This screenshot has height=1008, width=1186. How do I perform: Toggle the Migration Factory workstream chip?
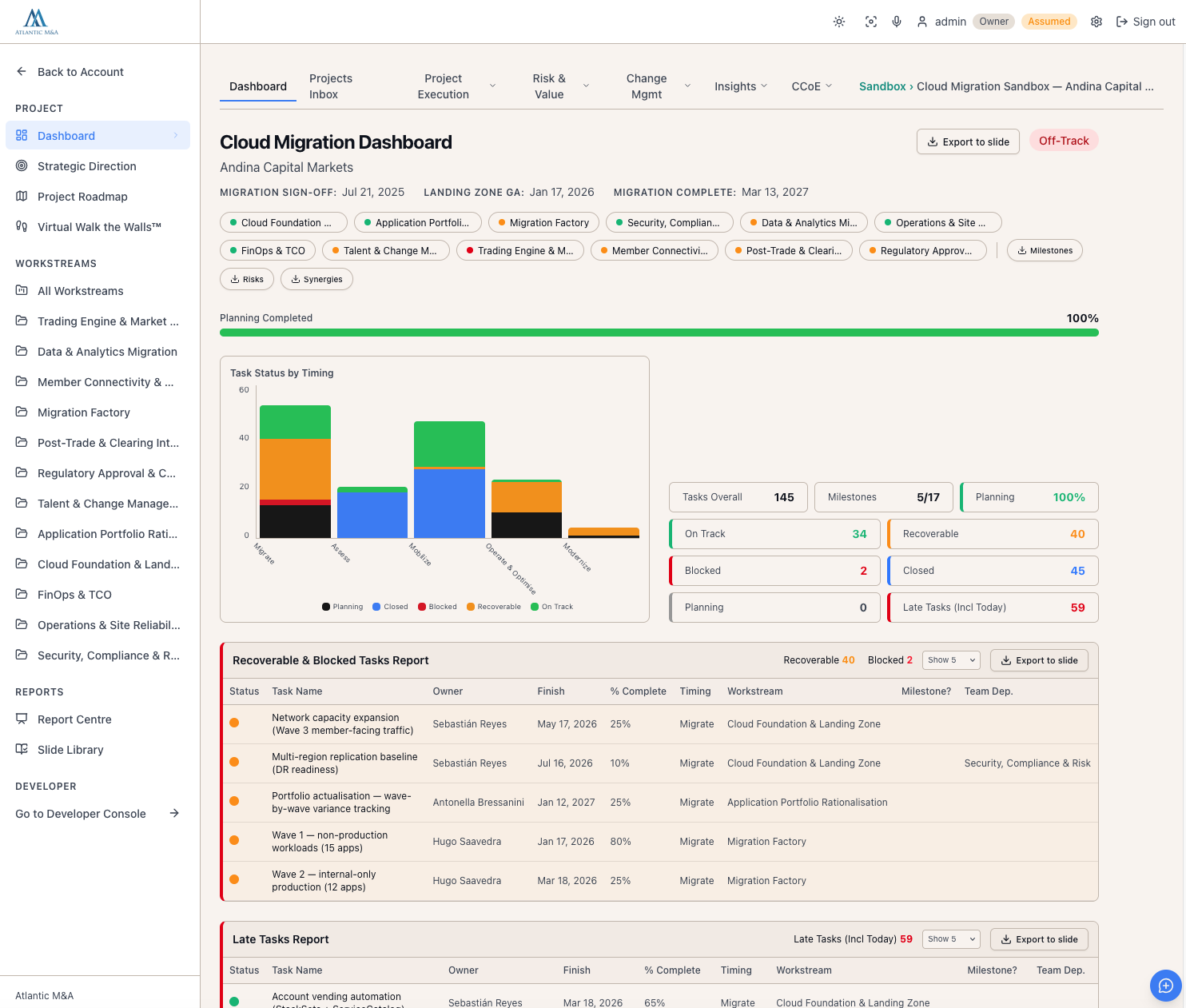point(543,222)
